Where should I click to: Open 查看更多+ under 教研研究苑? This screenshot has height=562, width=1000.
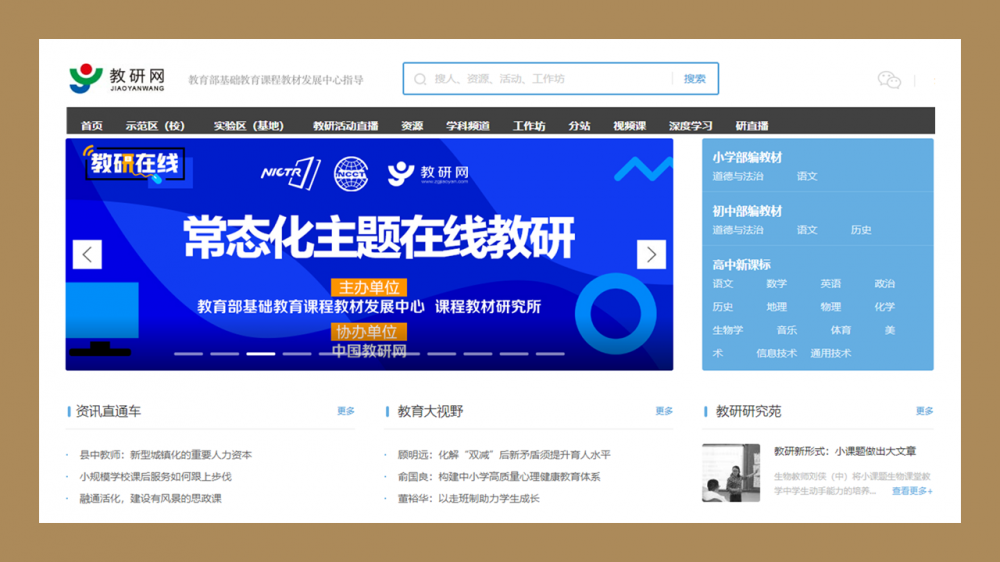(912, 491)
